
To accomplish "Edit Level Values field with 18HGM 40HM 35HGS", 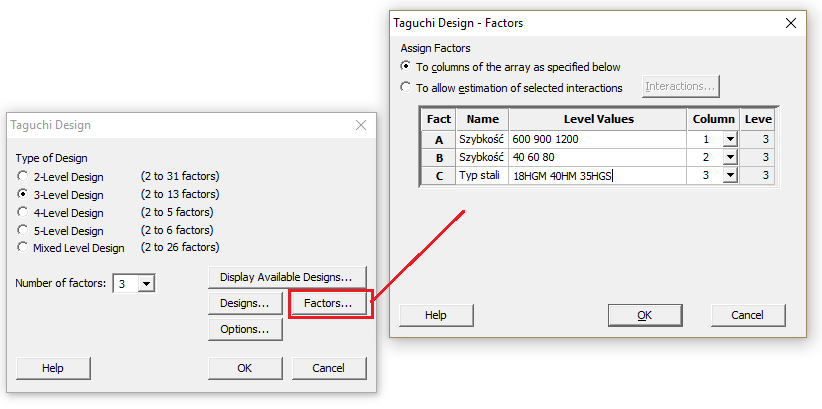I will click(x=597, y=176).
